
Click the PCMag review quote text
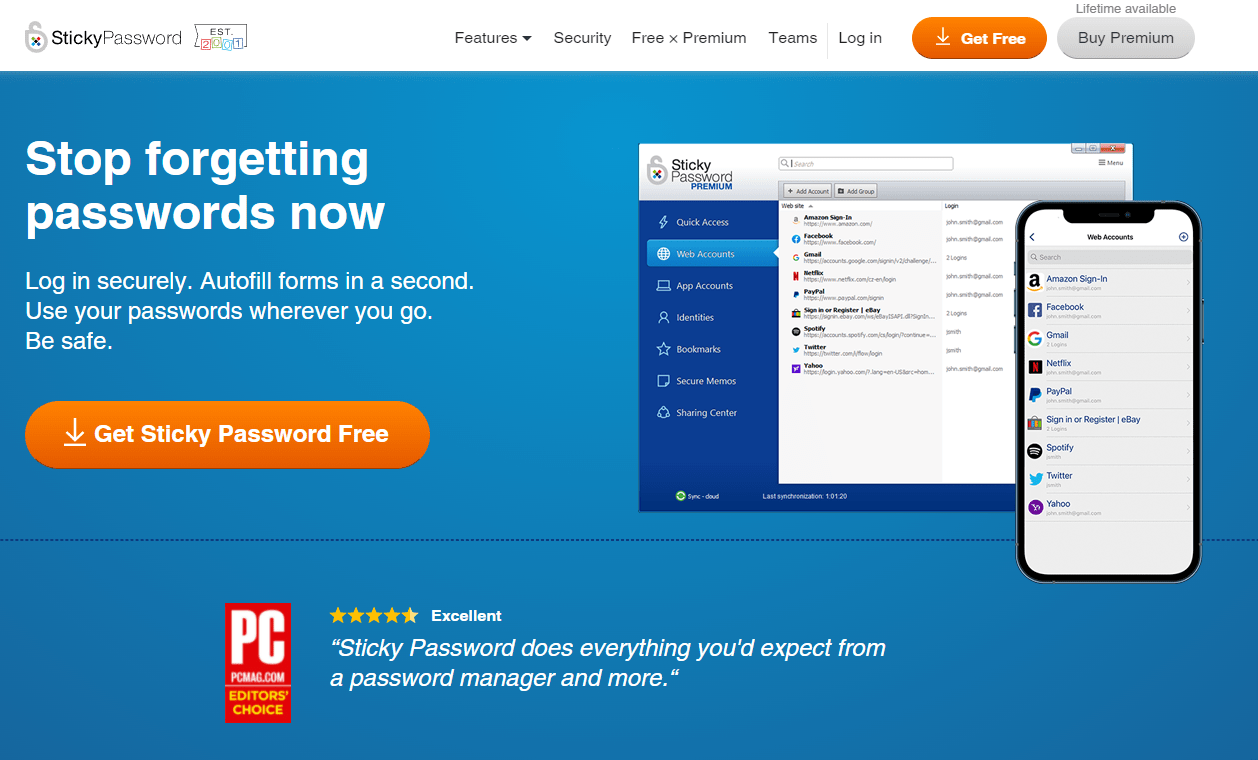[608, 662]
